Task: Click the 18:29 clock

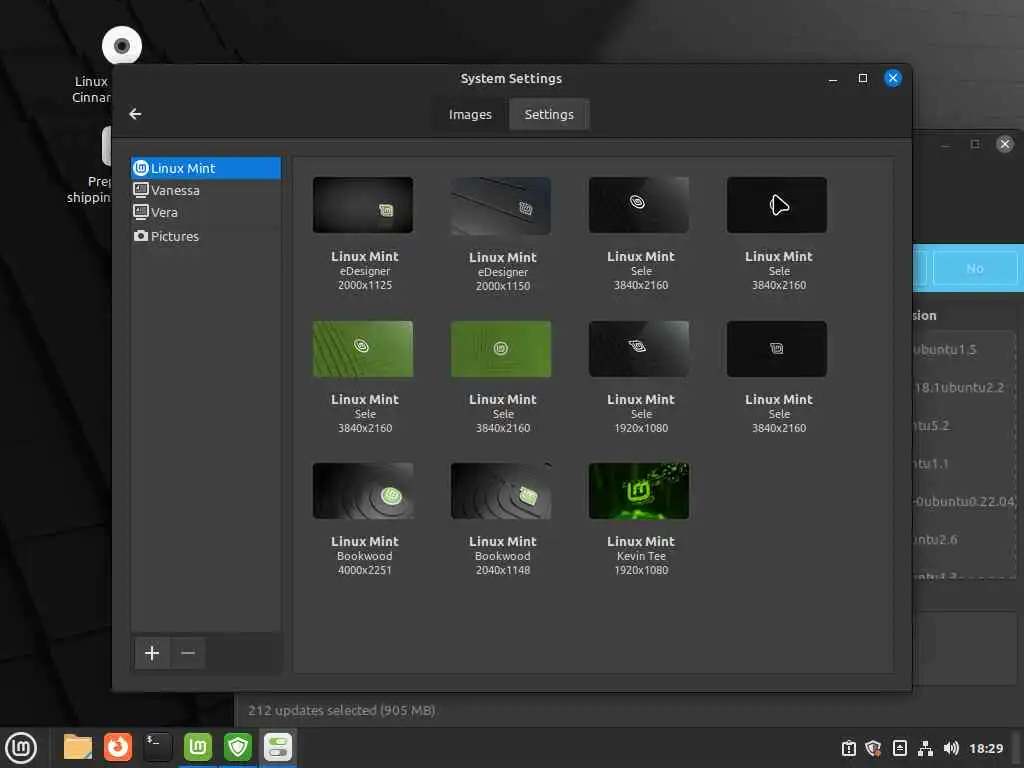Action: point(985,748)
